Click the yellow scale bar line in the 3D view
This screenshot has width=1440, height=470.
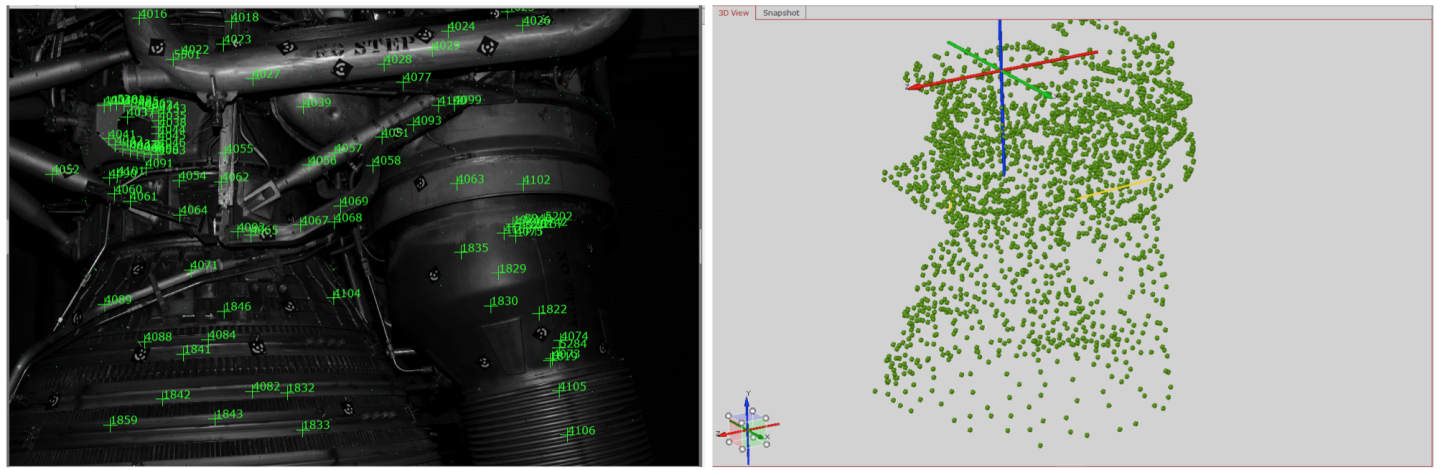[1115, 189]
